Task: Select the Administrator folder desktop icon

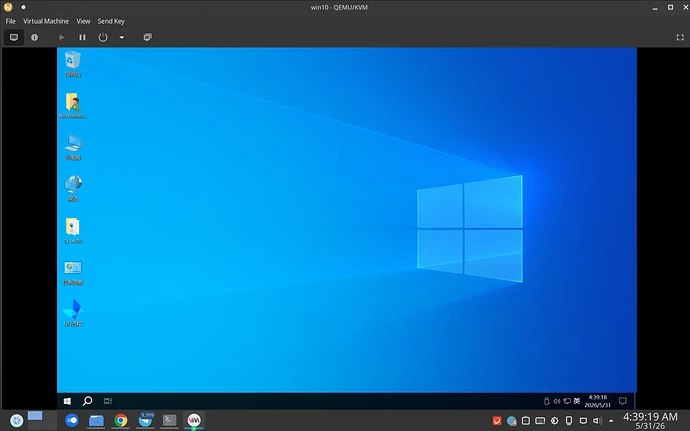Action: [x=73, y=106]
